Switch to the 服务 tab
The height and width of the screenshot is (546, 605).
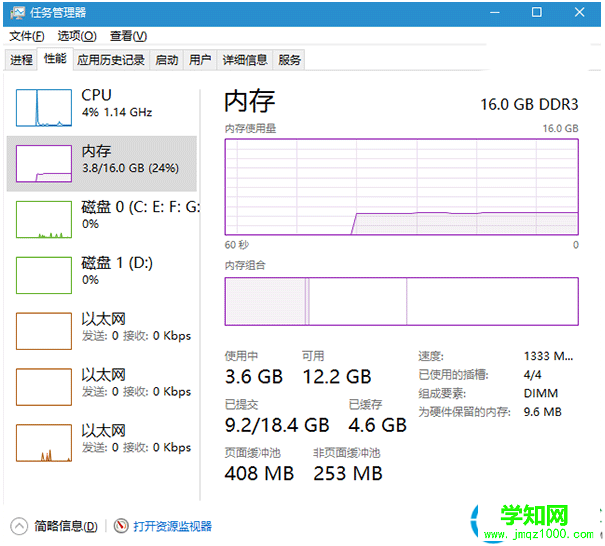click(290, 60)
